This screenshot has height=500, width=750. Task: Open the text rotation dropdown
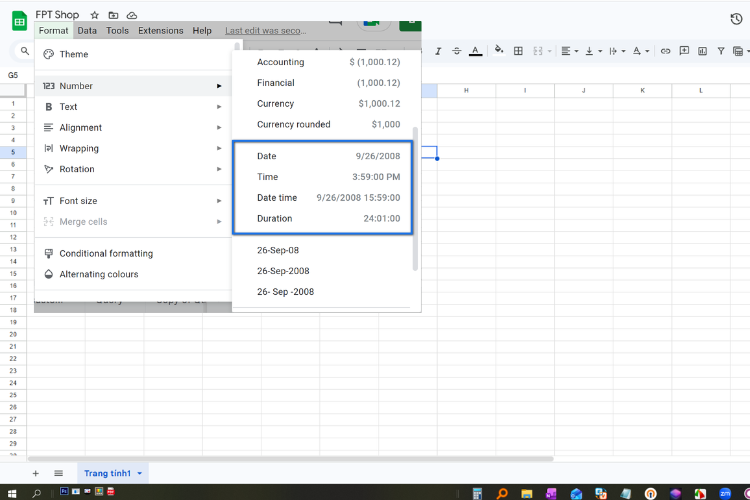(640, 51)
